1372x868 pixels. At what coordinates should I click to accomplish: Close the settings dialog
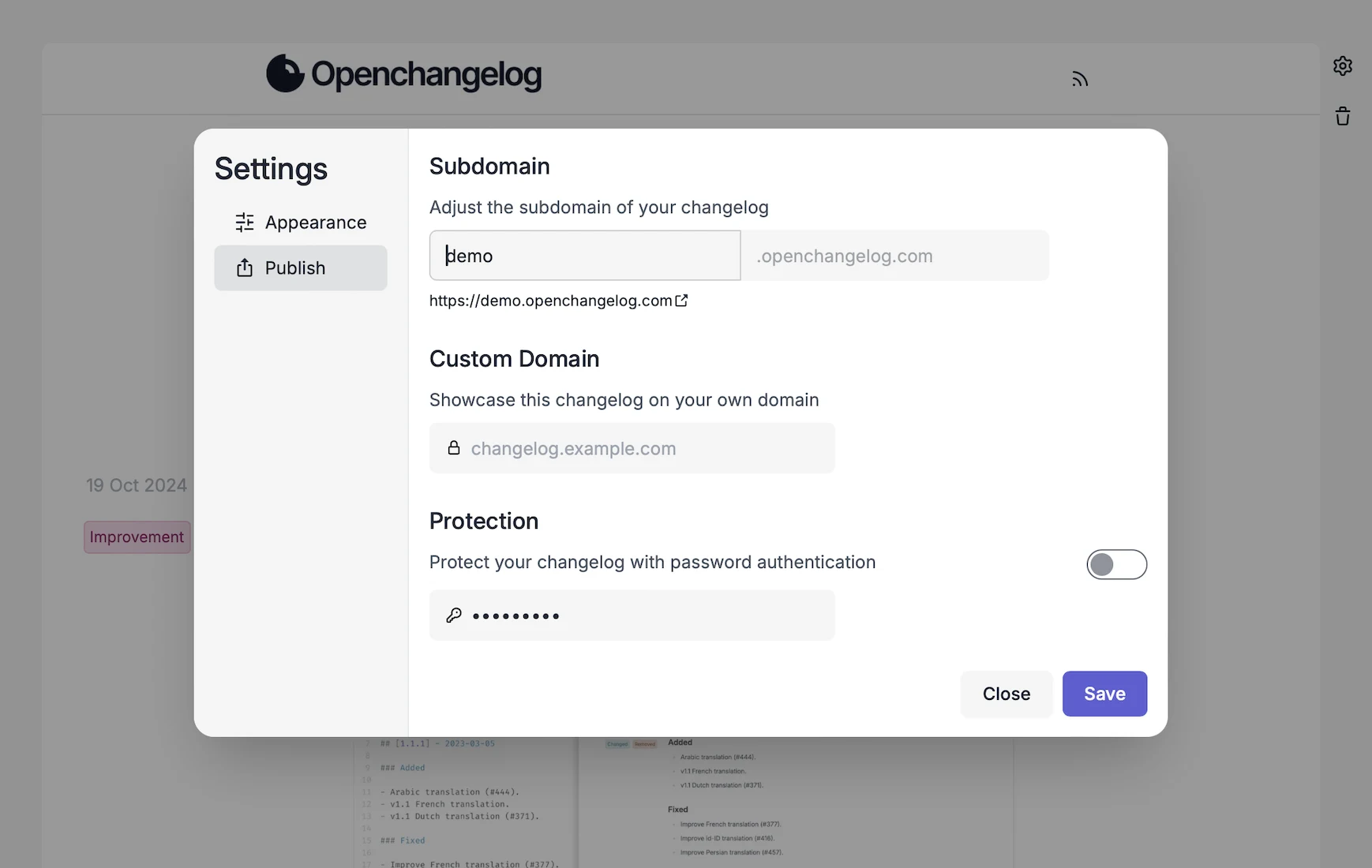click(1007, 694)
